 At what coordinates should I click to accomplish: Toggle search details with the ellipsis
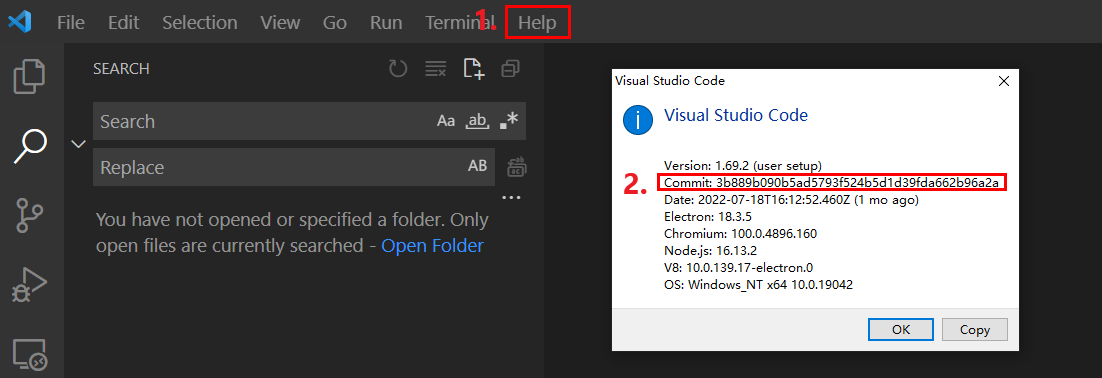[512, 198]
